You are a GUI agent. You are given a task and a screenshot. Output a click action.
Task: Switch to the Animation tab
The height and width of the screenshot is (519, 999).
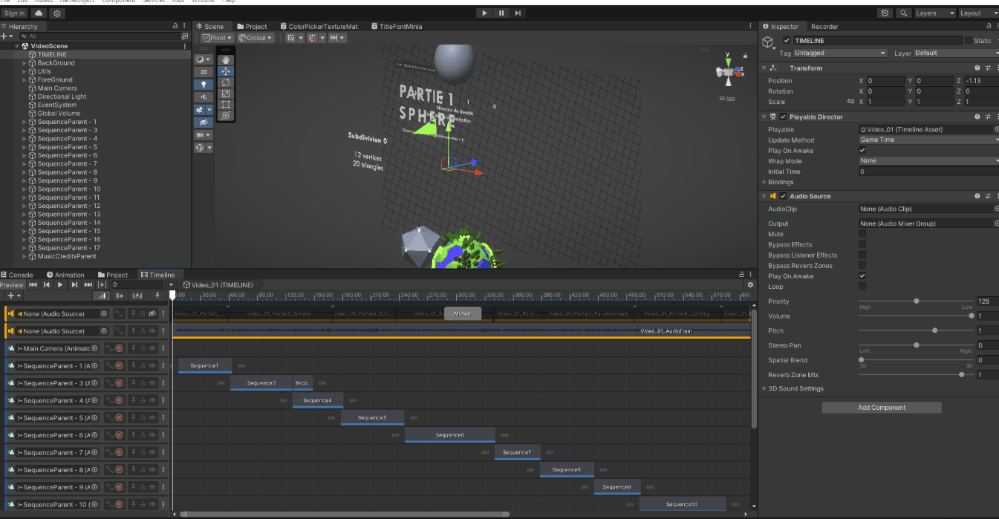[66, 274]
